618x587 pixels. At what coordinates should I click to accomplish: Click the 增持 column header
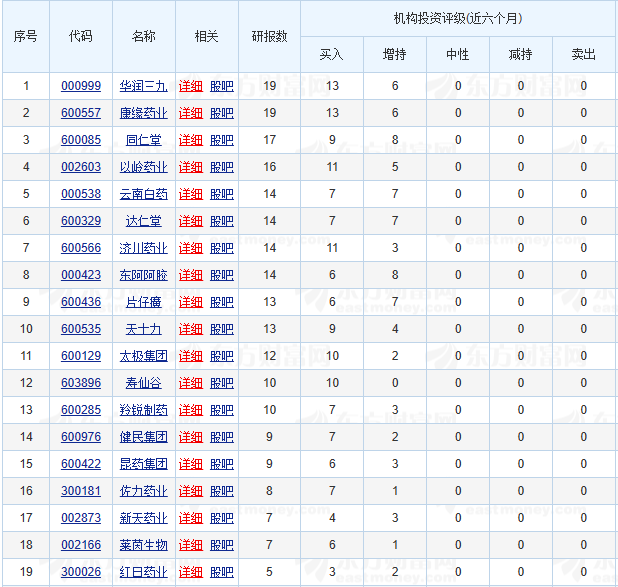394,55
